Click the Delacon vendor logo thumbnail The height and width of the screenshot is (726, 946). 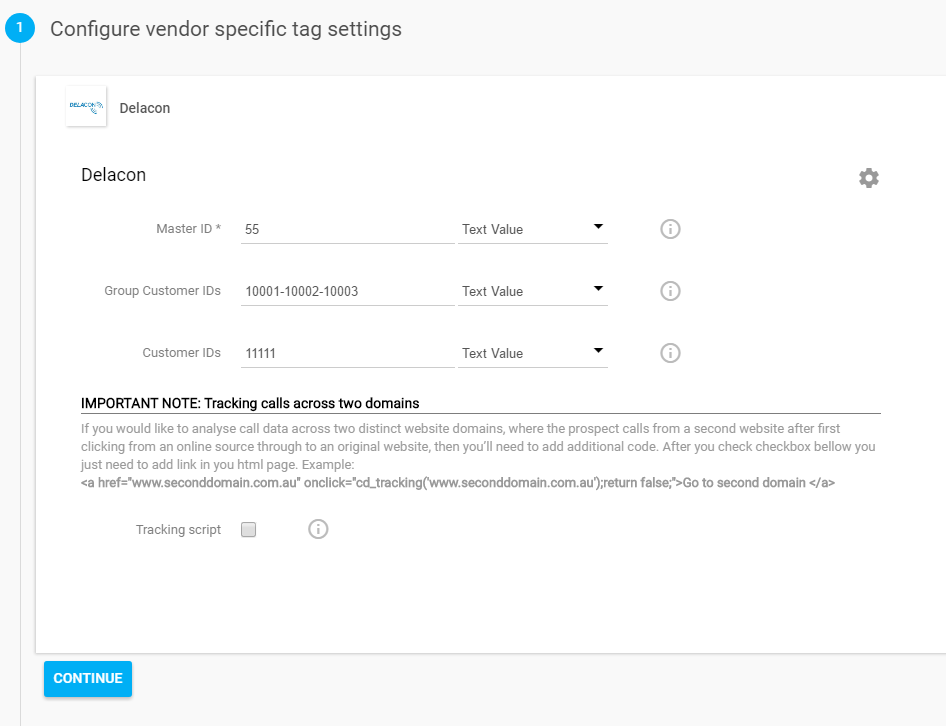coord(86,106)
